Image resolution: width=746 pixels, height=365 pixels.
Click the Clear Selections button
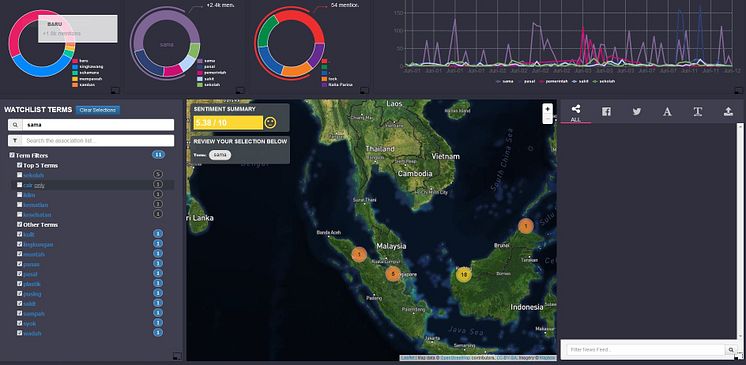click(98, 110)
